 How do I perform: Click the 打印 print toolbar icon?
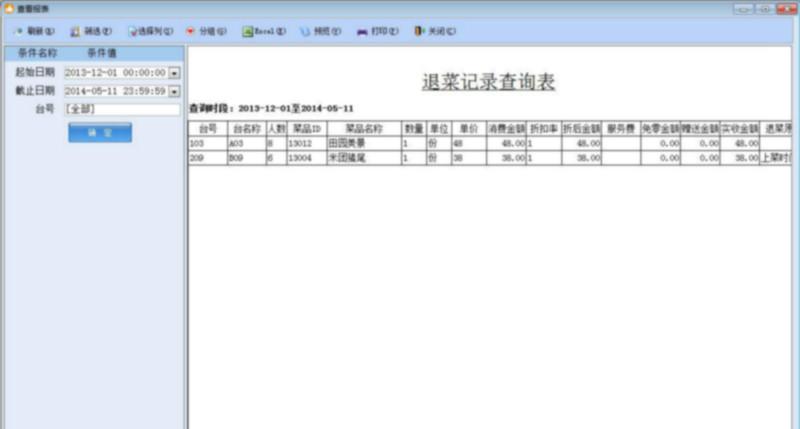pos(362,32)
